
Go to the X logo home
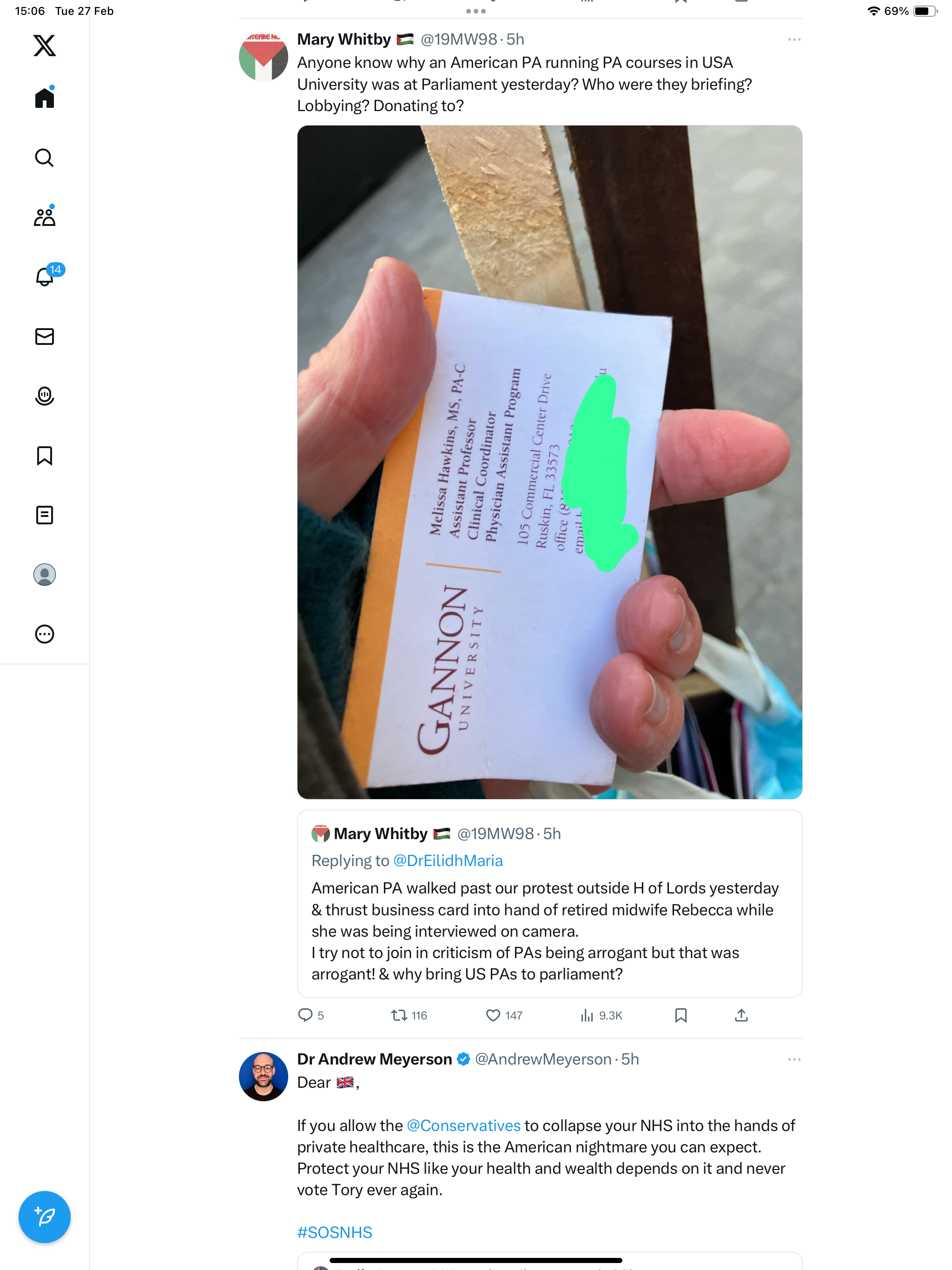pyautogui.click(x=44, y=45)
